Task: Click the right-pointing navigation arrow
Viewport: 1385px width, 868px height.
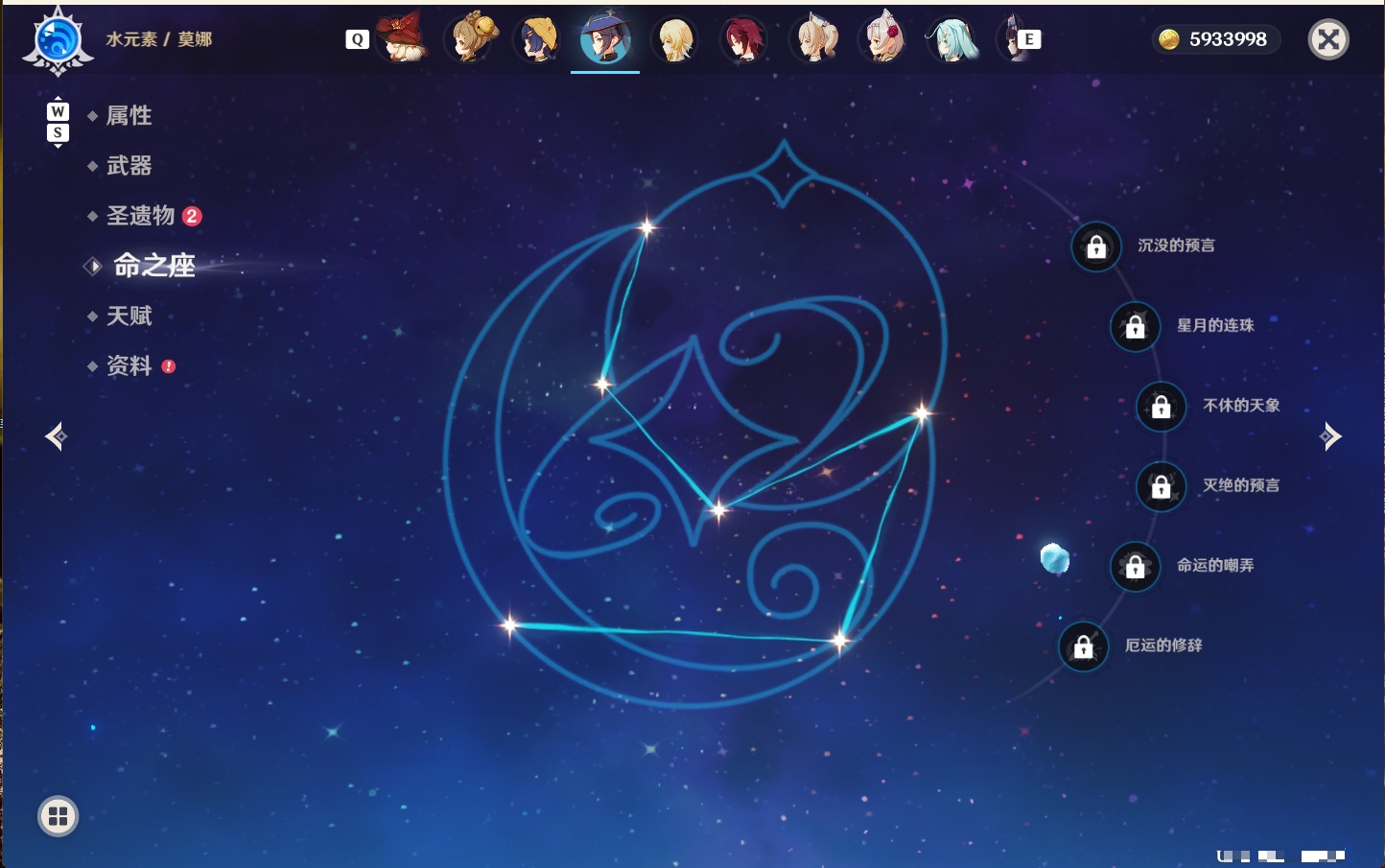Action: pyautogui.click(x=1330, y=436)
